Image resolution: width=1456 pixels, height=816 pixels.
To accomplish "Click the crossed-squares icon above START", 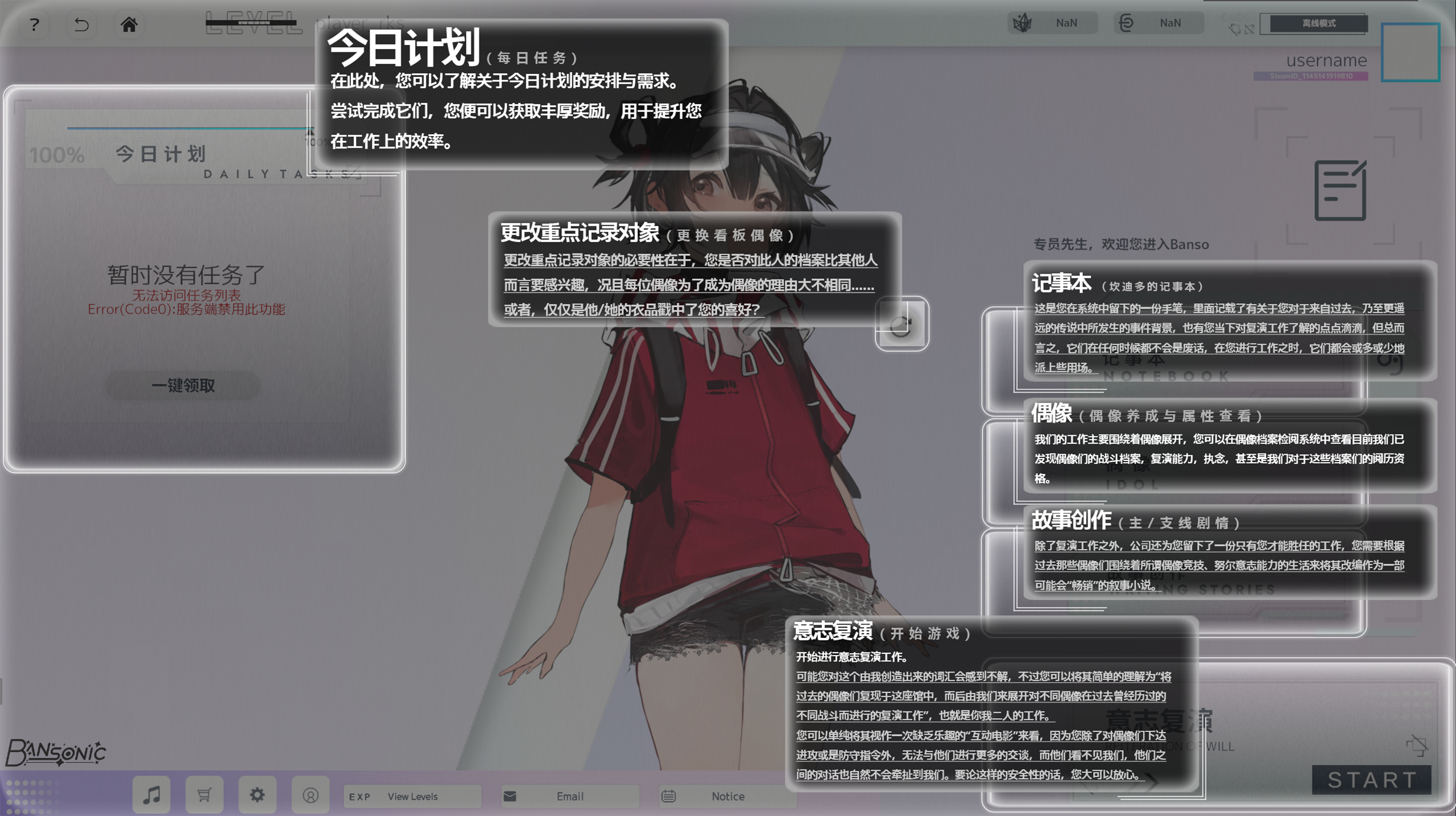I will point(1417,744).
